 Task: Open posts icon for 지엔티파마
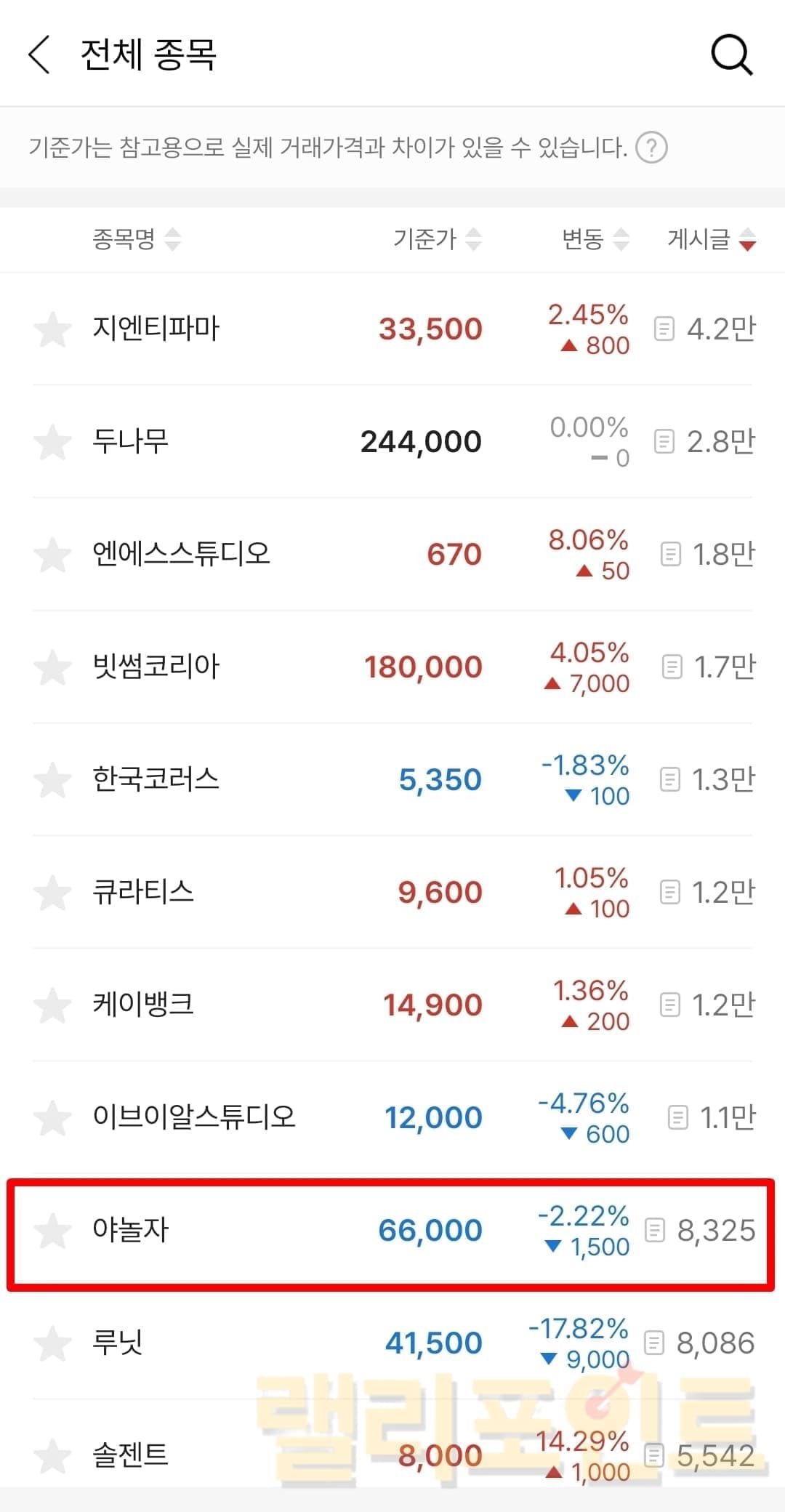pos(664,329)
